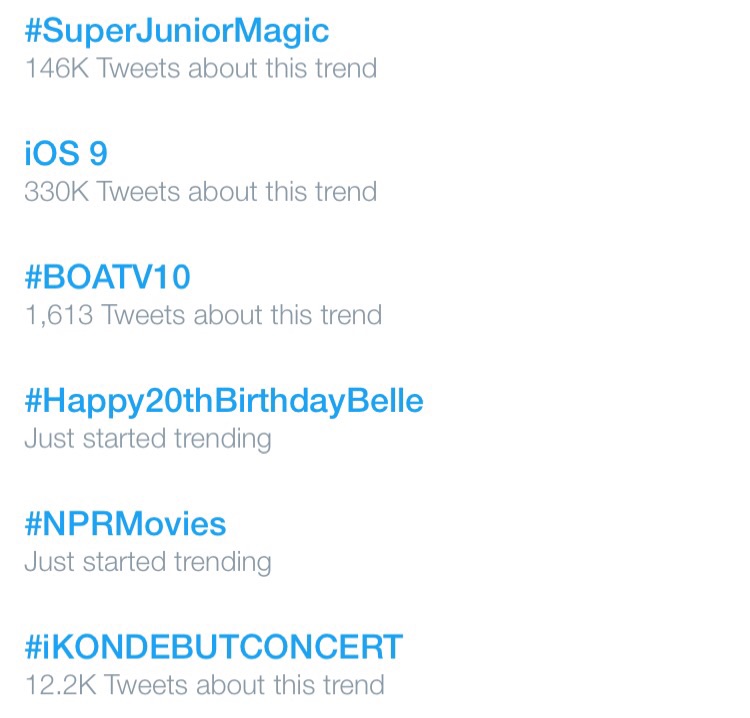The width and height of the screenshot is (750, 718).
Task: Show tweets for the Super Junior hashtag
Action: point(176,31)
